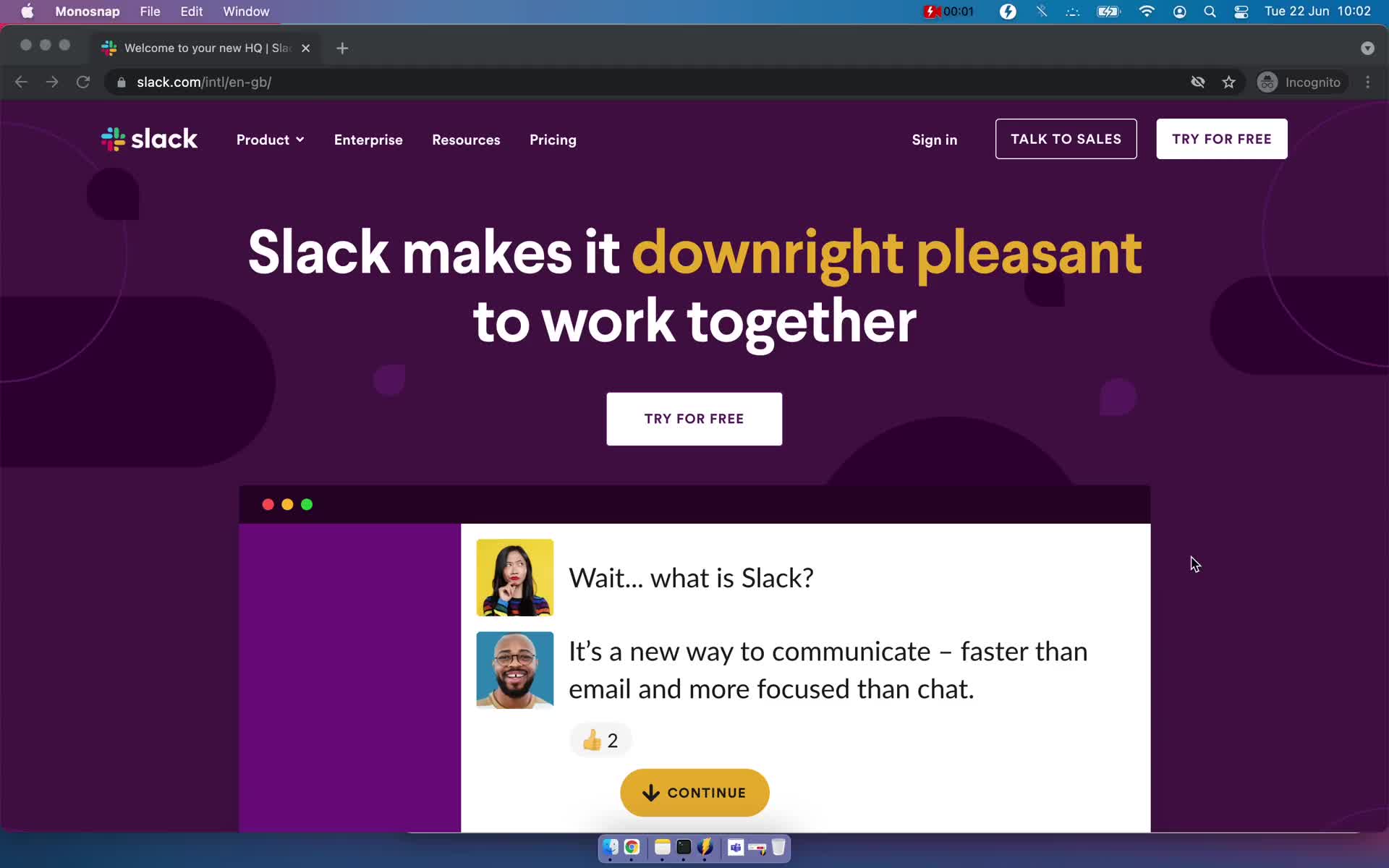This screenshot has width=1389, height=868.
Task: Click the Talk to Sales button
Action: click(x=1066, y=139)
